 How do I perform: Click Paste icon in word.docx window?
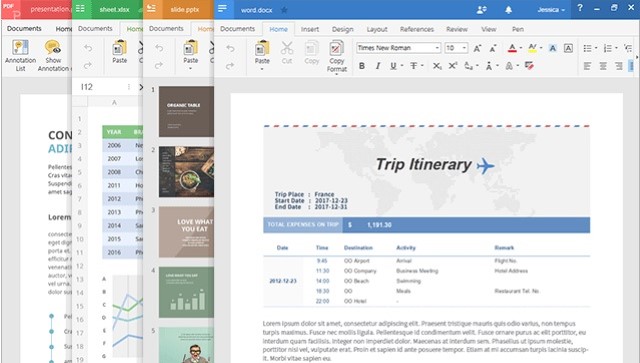[x=262, y=49]
